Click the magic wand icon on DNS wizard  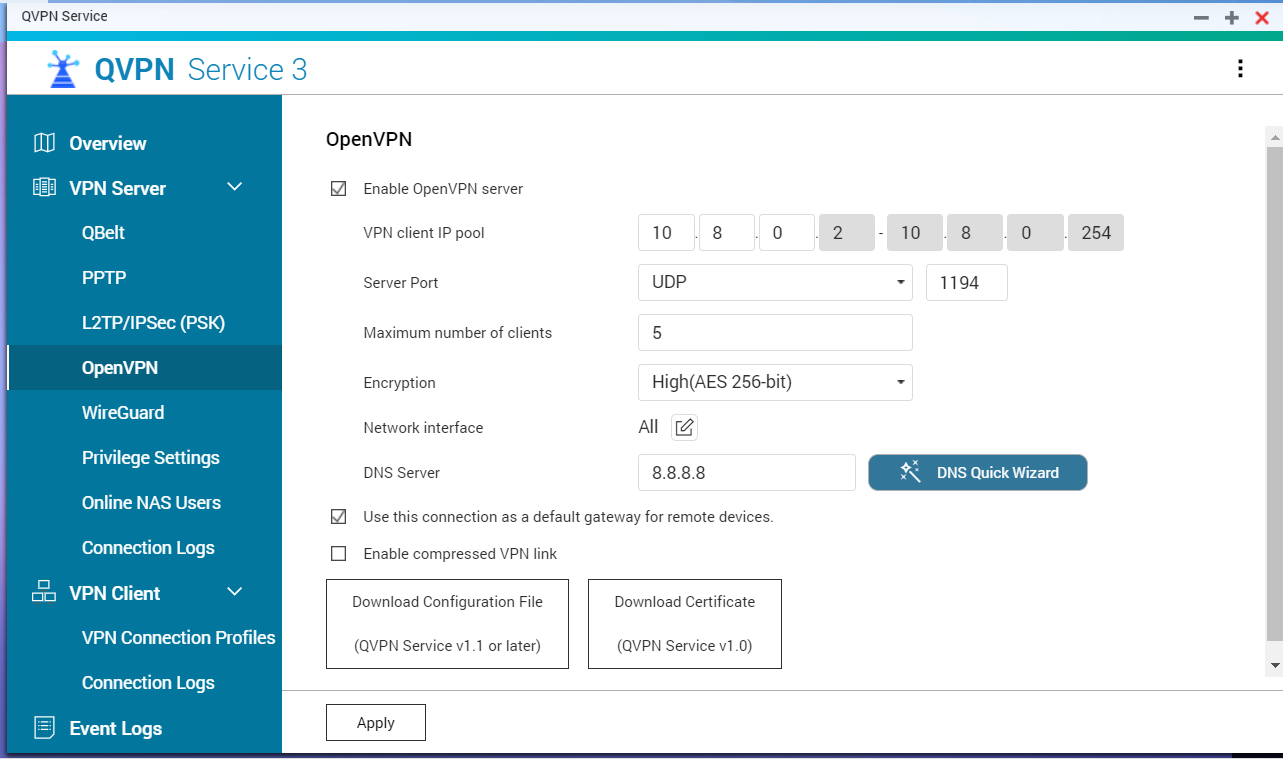tap(910, 472)
